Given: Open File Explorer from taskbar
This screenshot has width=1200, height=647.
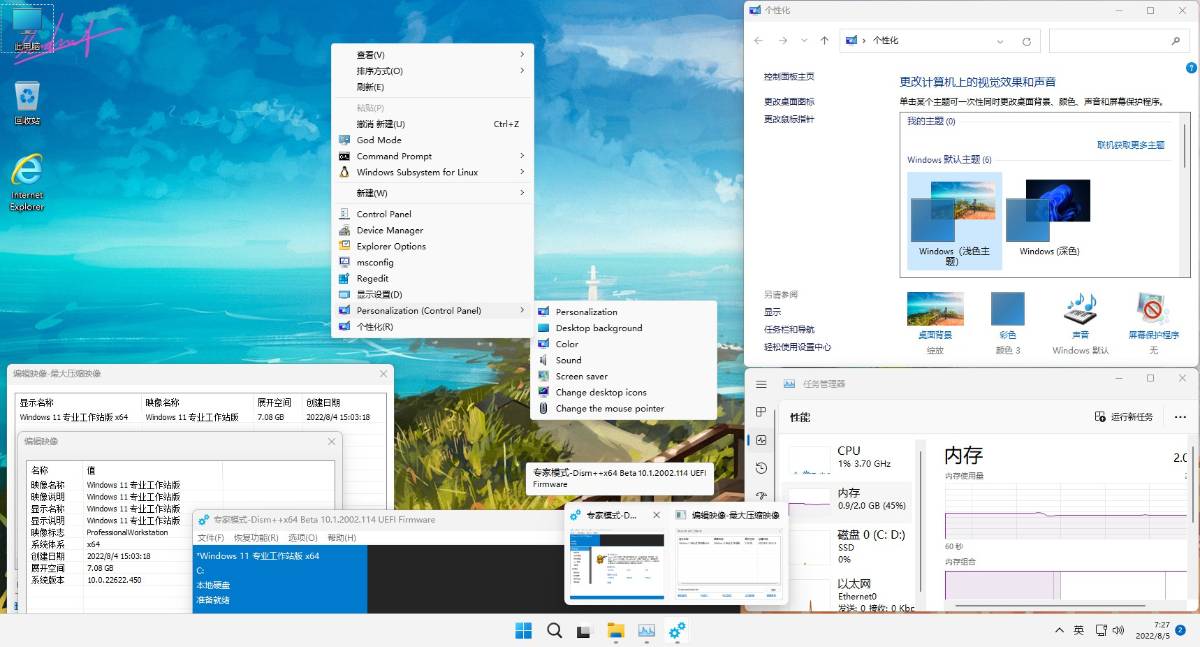Looking at the screenshot, I should coord(616,630).
